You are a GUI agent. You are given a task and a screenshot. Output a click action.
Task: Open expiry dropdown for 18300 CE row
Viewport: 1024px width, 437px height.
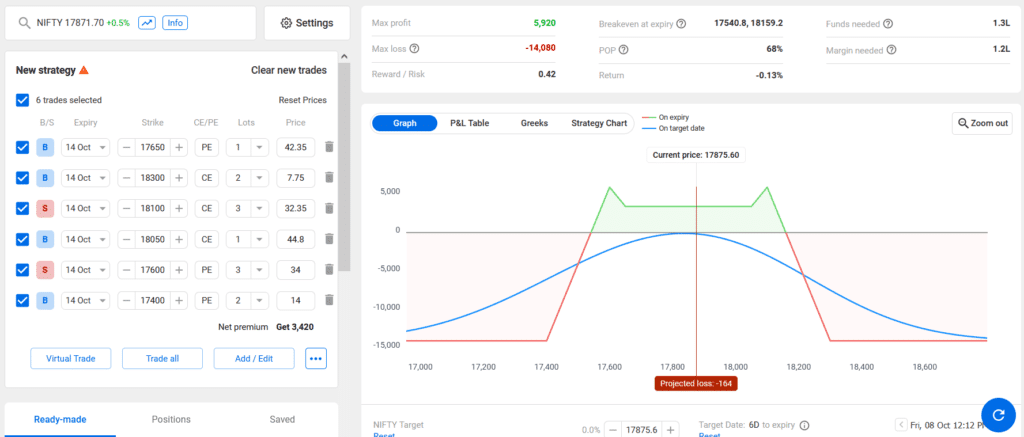point(86,178)
